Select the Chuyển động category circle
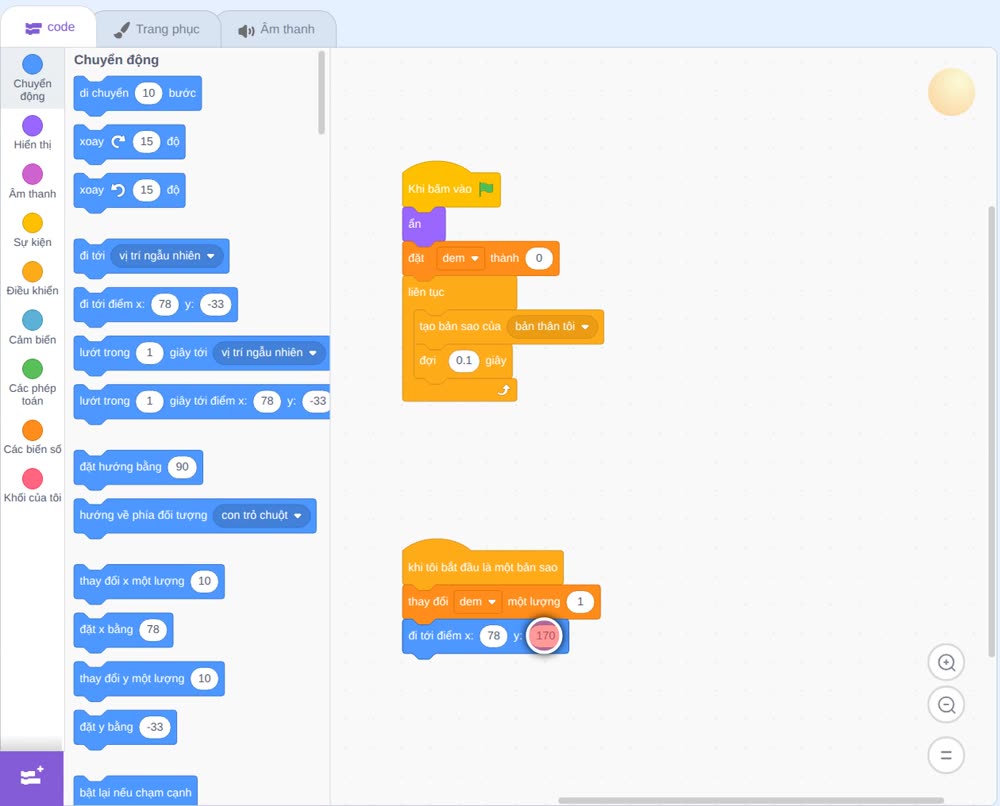1000x806 pixels. (x=33, y=64)
